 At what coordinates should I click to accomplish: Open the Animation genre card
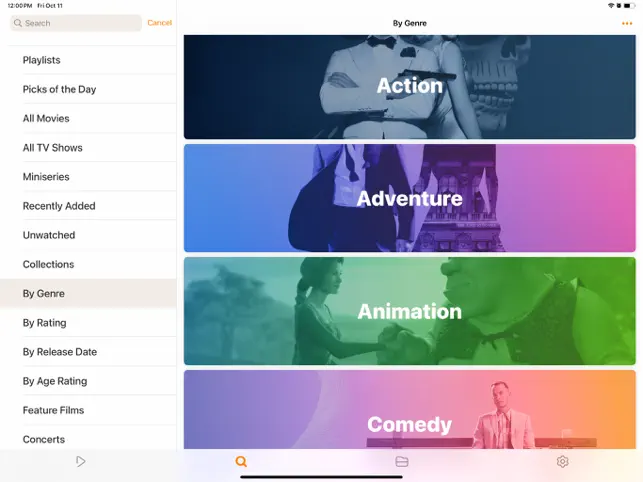tap(410, 311)
